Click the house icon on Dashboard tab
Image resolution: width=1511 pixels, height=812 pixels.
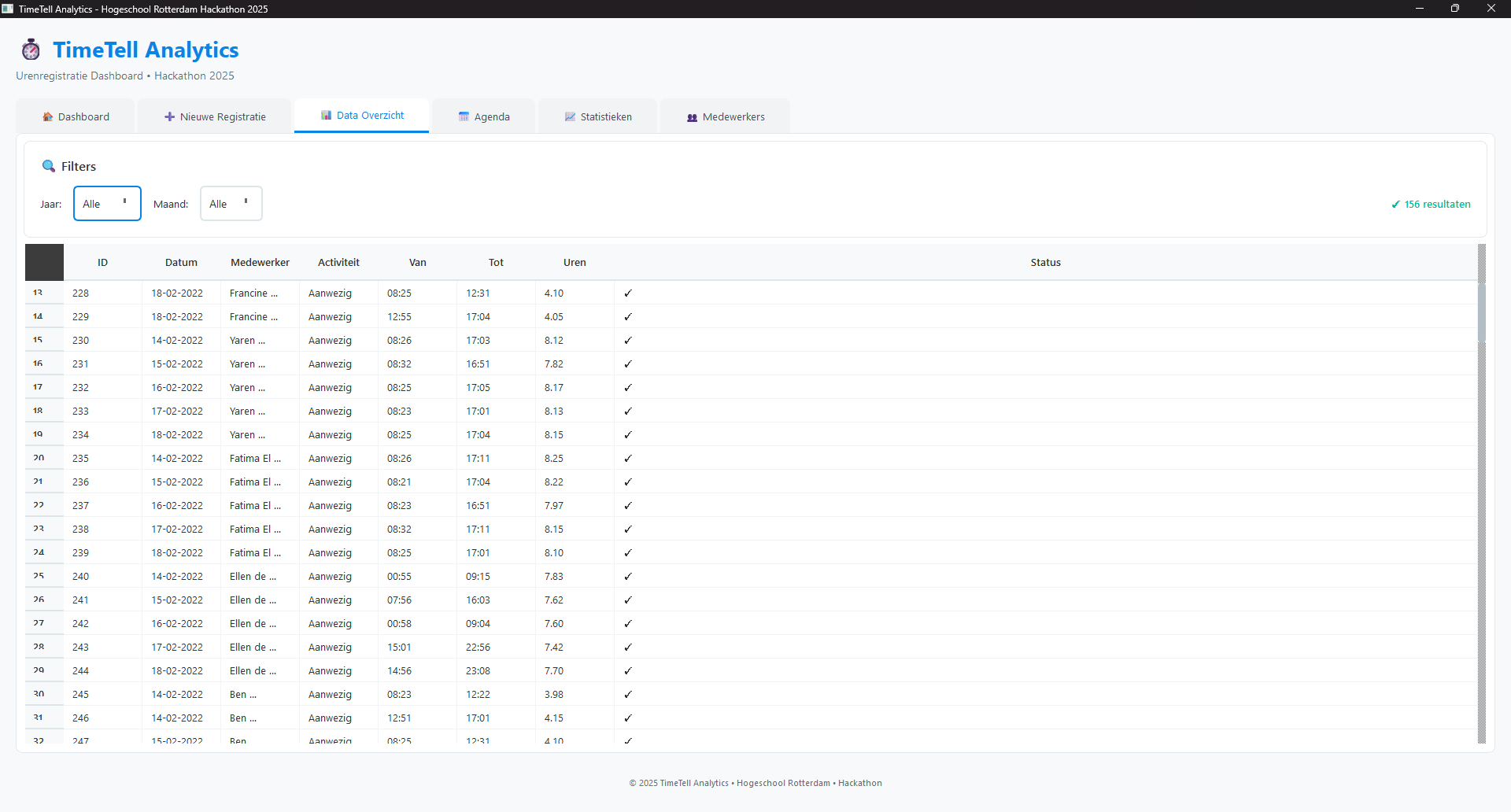[47, 116]
